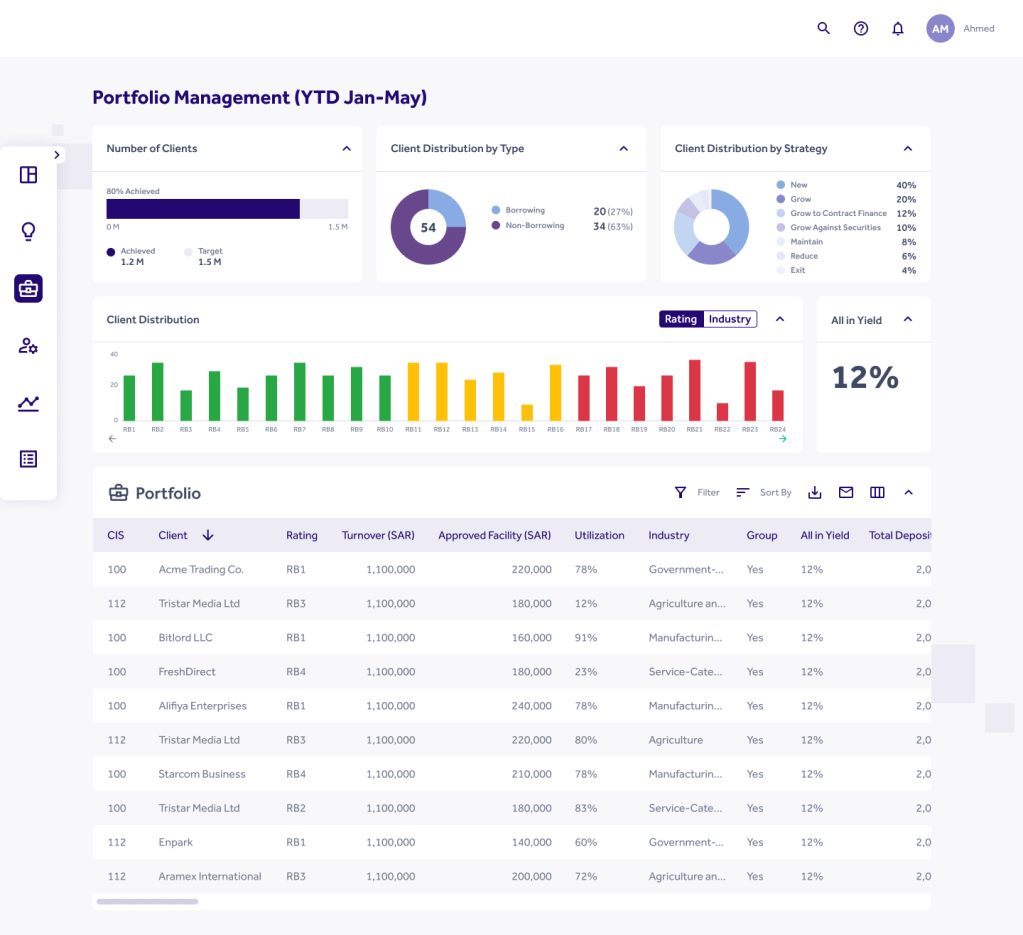The height and width of the screenshot is (935, 1023).
Task: Email the portfolio via envelope icon
Action: 846,492
